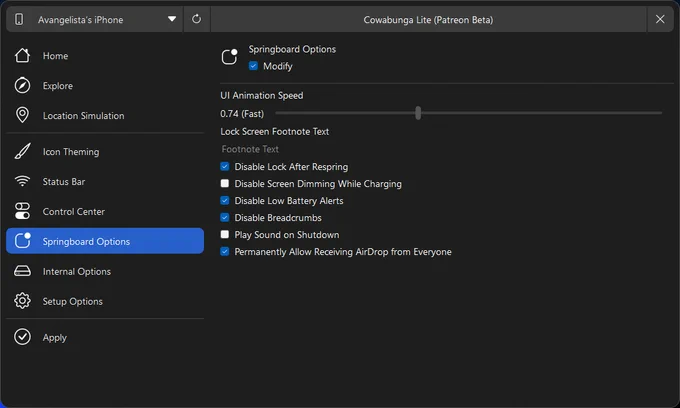The height and width of the screenshot is (408, 680).
Task: Open the device selector dropdown arrow
Action: tap(172, 19)
